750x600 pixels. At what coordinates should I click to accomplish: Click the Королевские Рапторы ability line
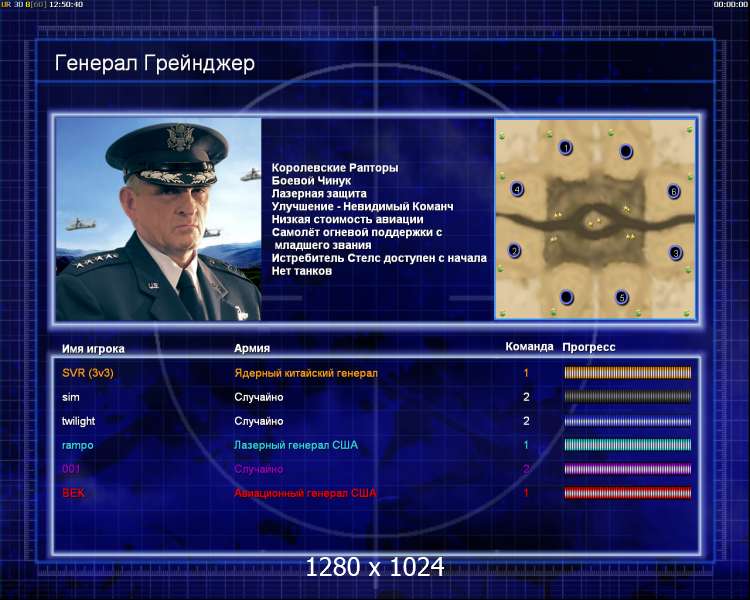point(335,168)
